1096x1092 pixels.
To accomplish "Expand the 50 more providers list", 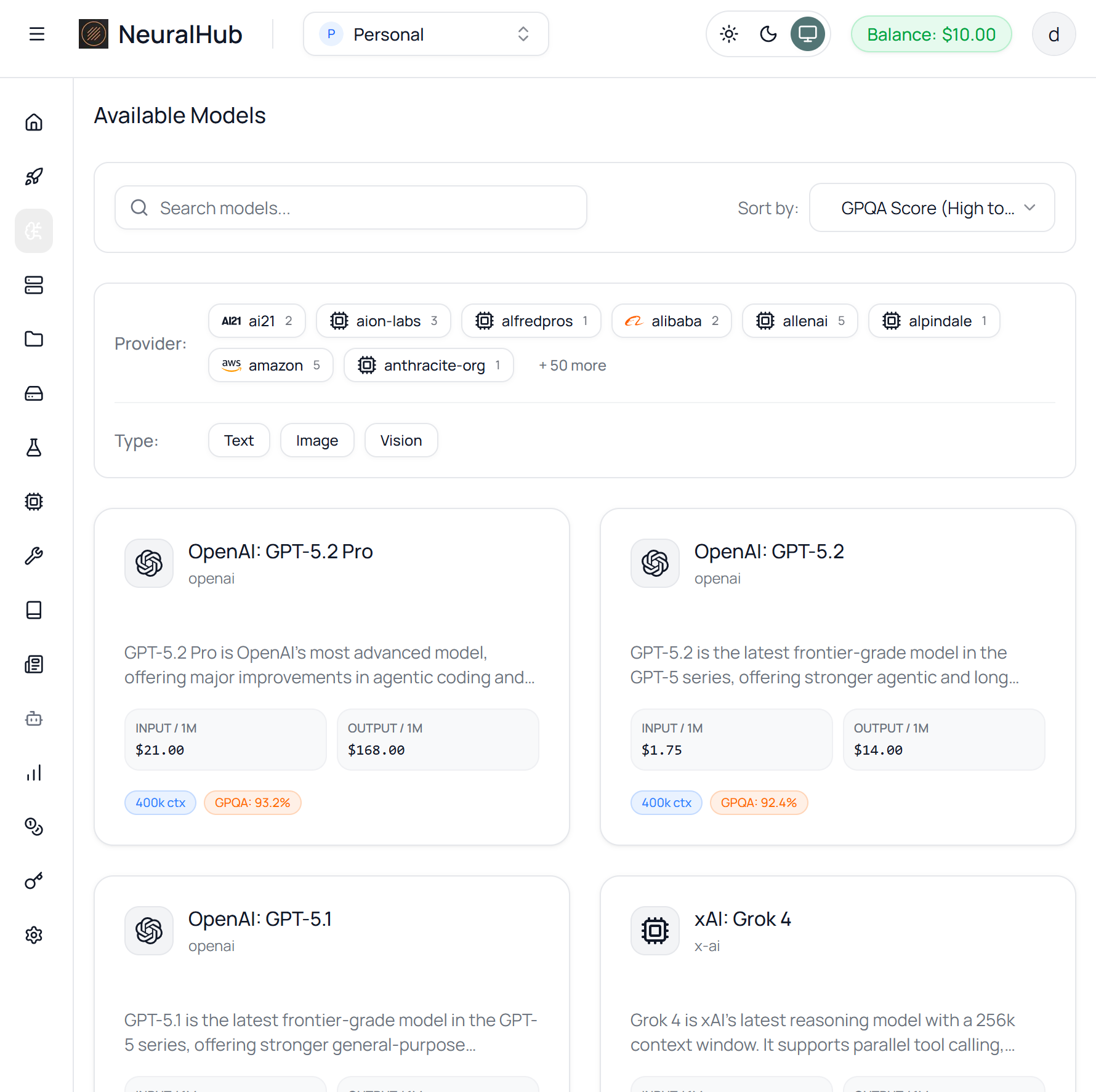I will pyautogui.click(x=572, y=365).
